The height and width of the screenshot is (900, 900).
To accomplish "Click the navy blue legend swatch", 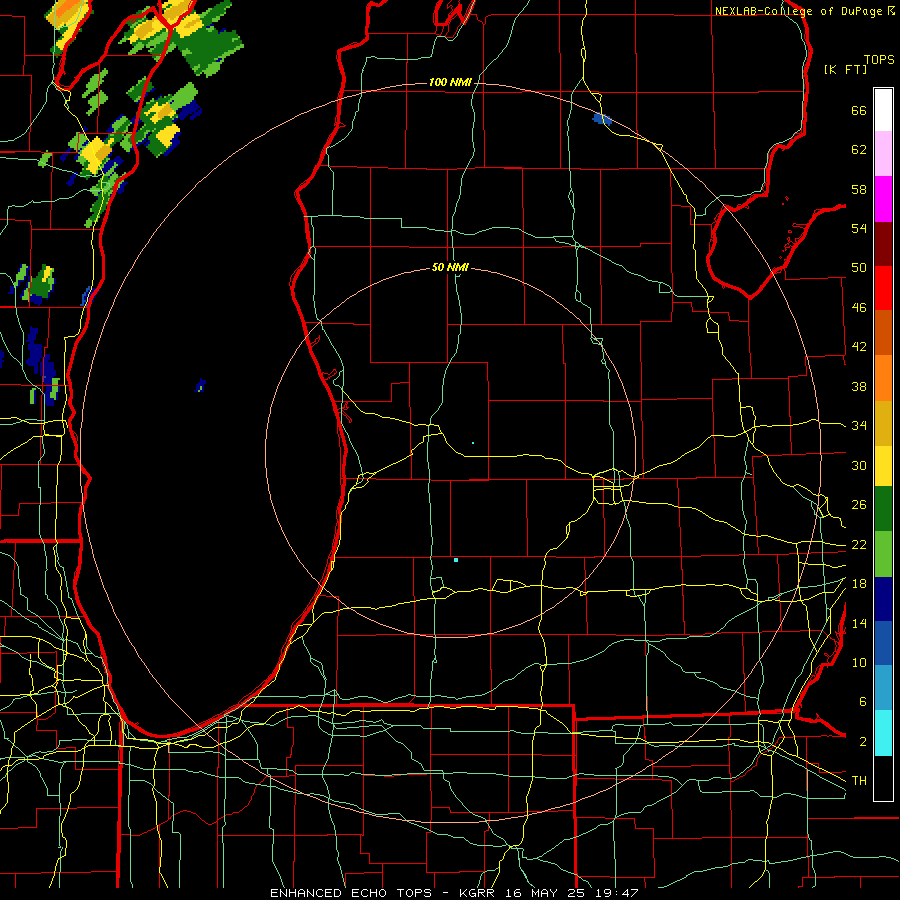I will [883, 599].
